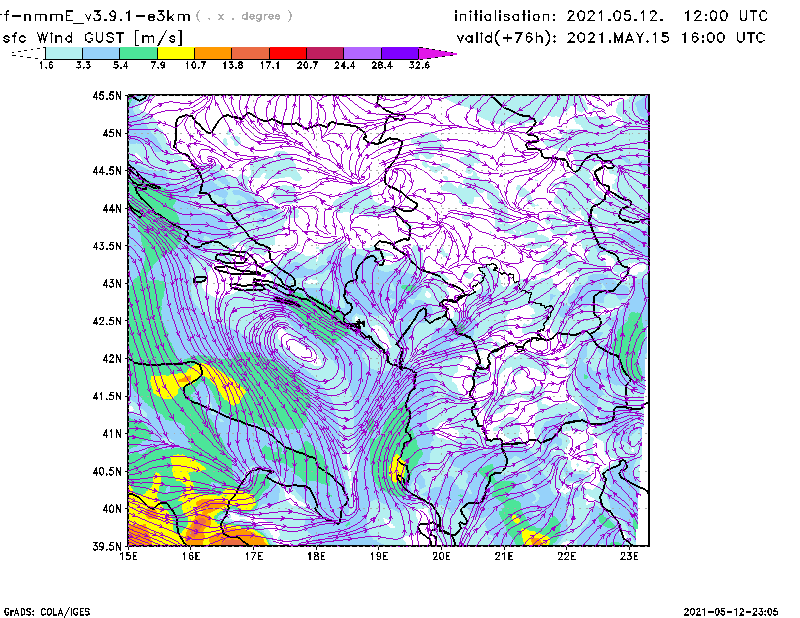Click the 18E longitude label

(316, 556)
